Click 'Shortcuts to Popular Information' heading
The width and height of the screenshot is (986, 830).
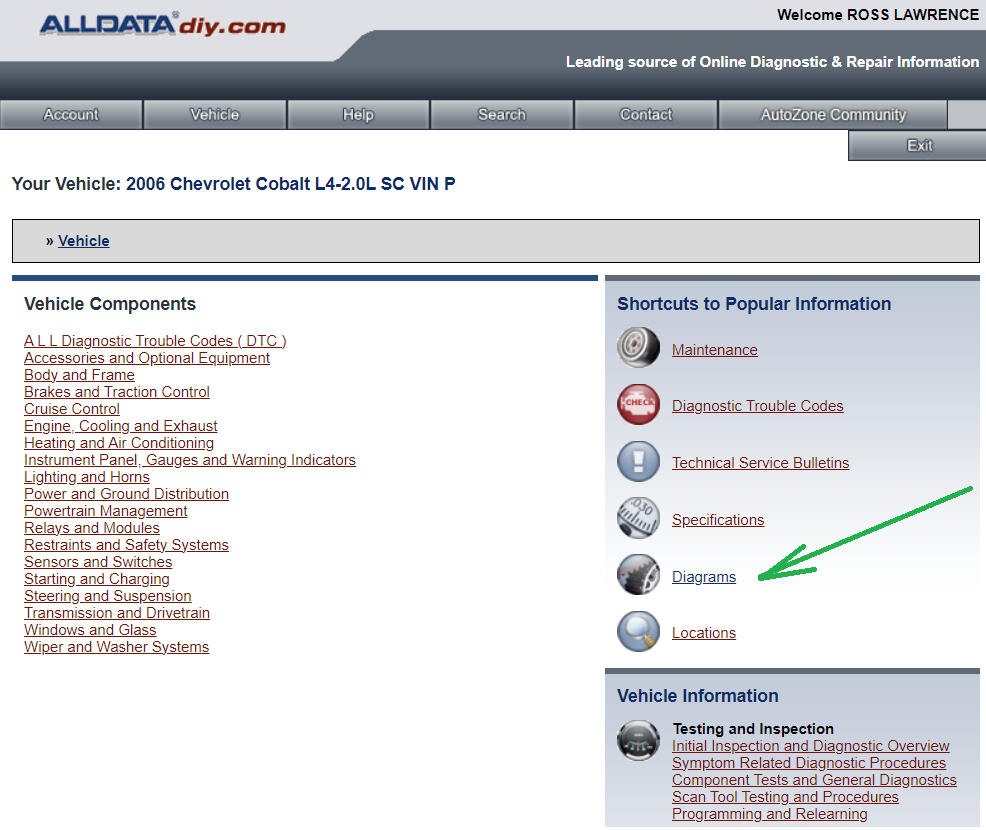754,304
